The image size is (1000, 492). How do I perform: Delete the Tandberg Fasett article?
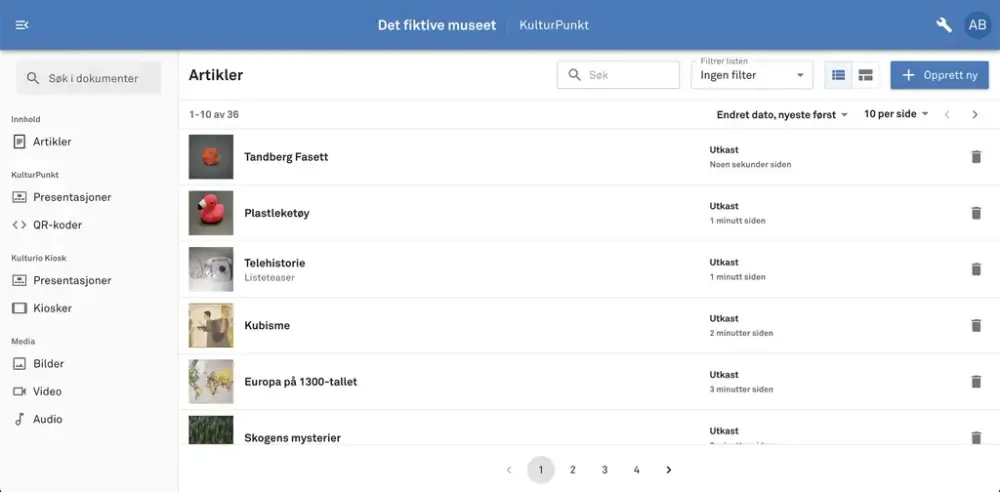pyautogui.click(x=976, y=157)
